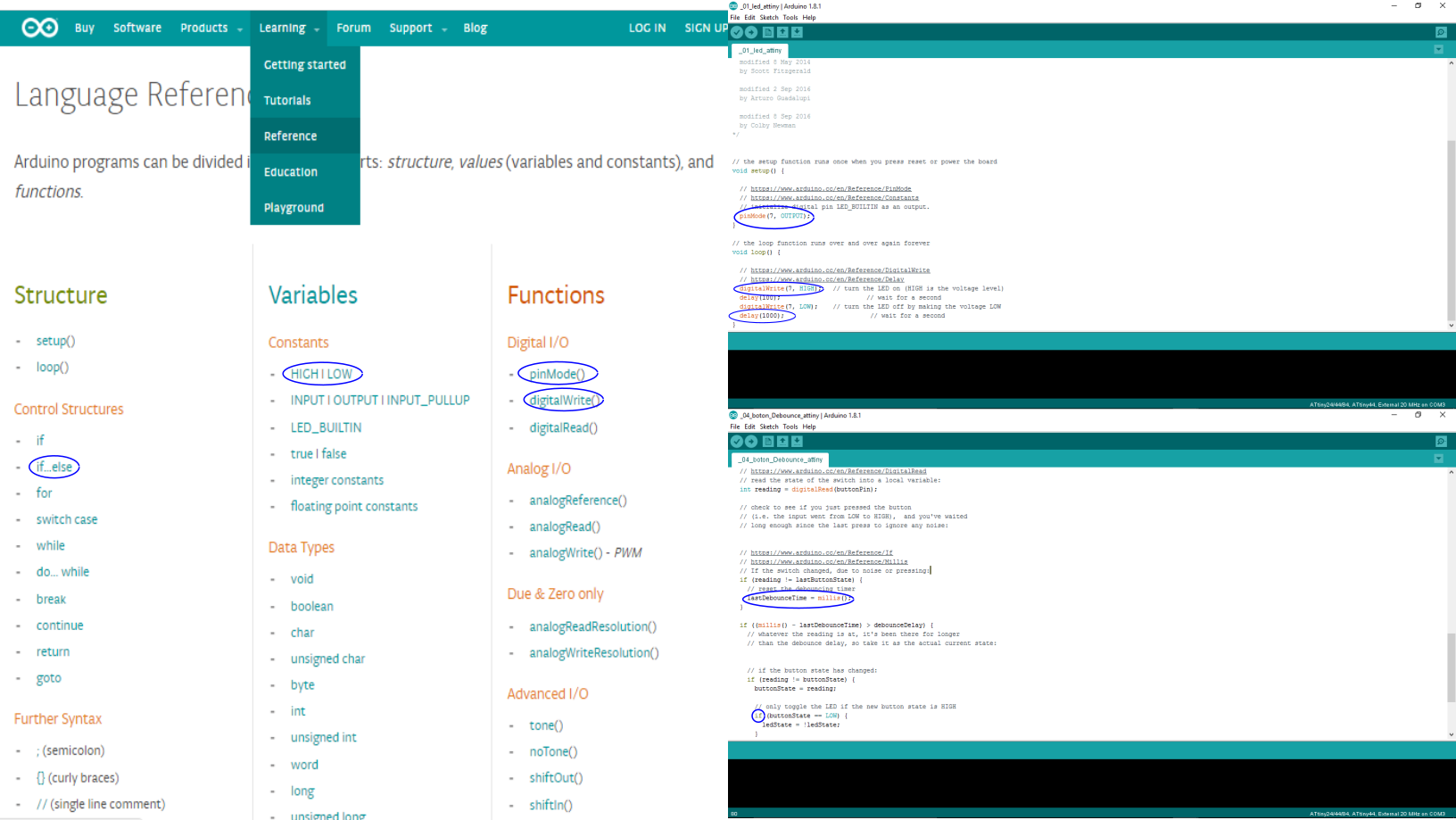
Task: Open the LED_BUILTIN constant link
Action: [326, 427]
